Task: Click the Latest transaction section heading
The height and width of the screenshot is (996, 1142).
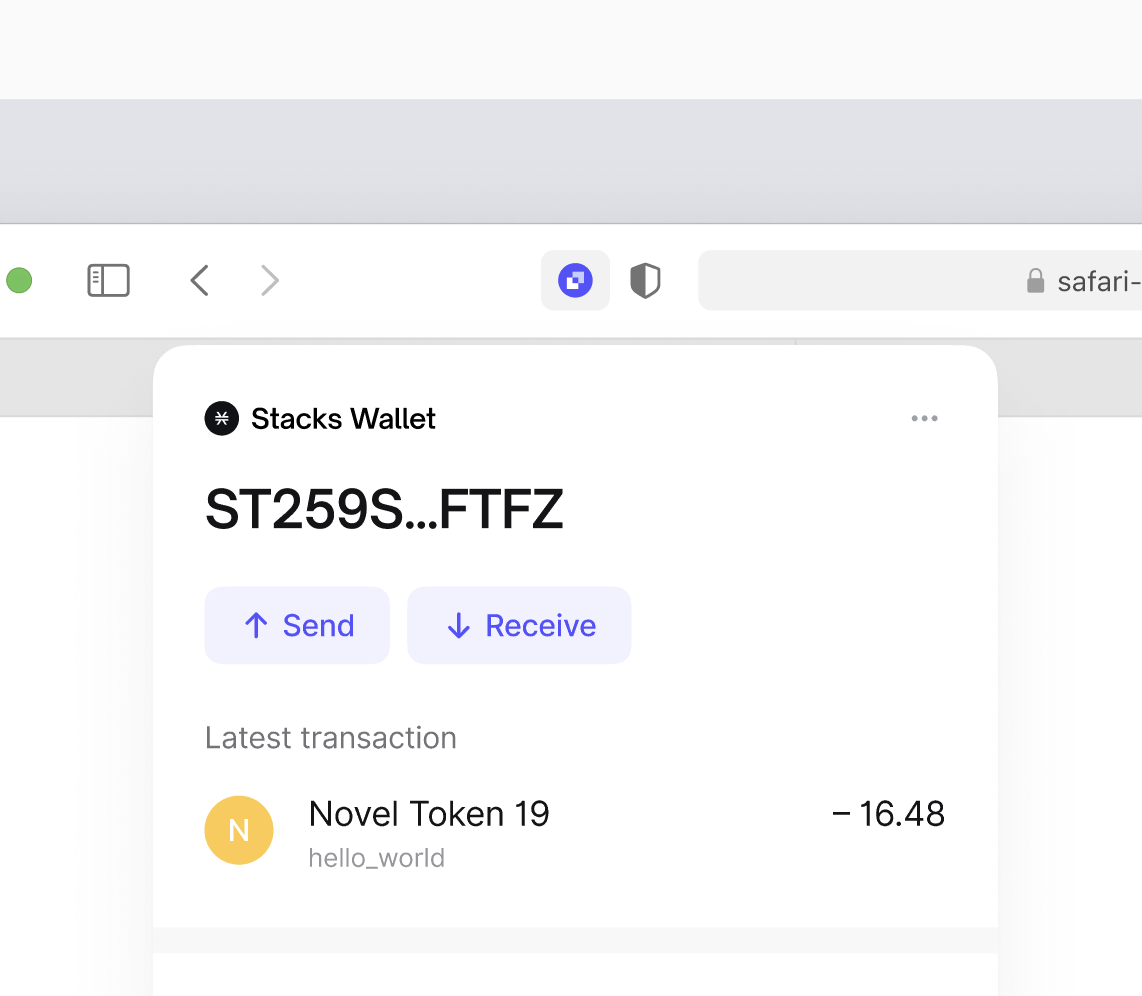Action: tap(330, 737)
